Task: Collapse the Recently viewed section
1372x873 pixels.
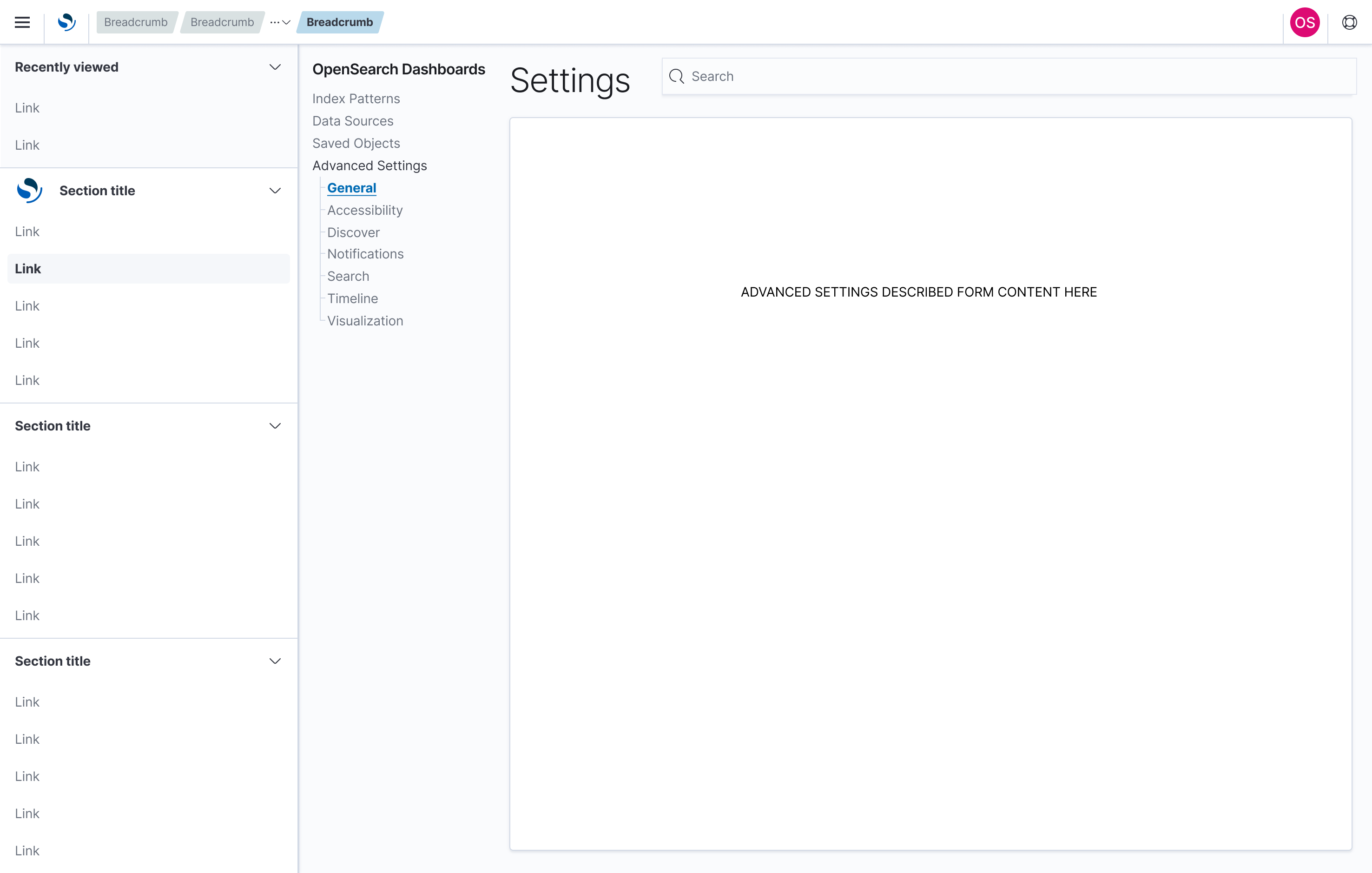Action: (x=275, y=66)
